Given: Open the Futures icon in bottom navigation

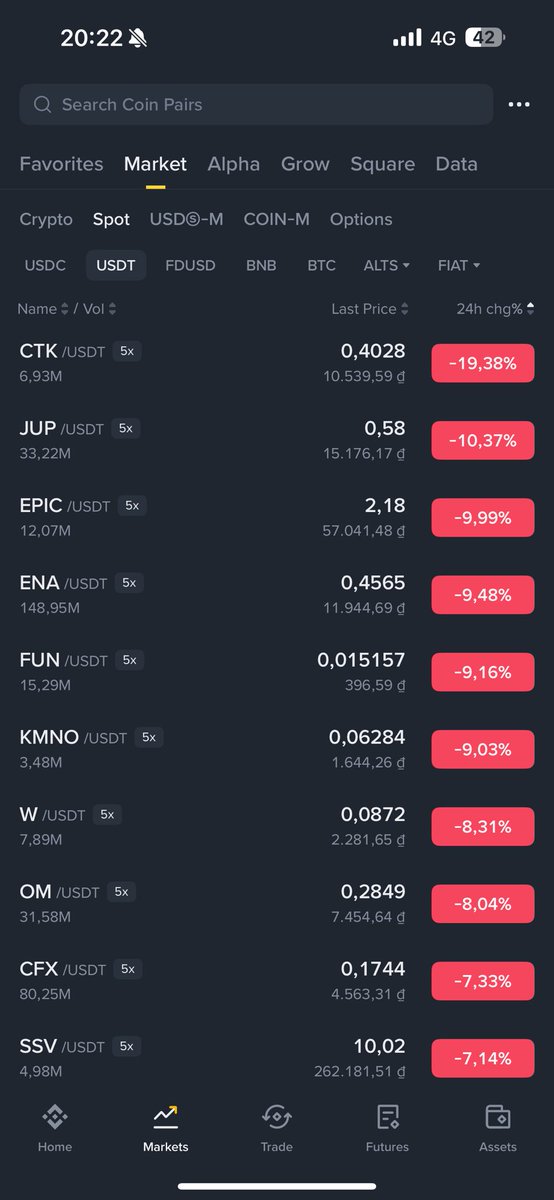Looking at the screenshot, I should (387, 1117).
